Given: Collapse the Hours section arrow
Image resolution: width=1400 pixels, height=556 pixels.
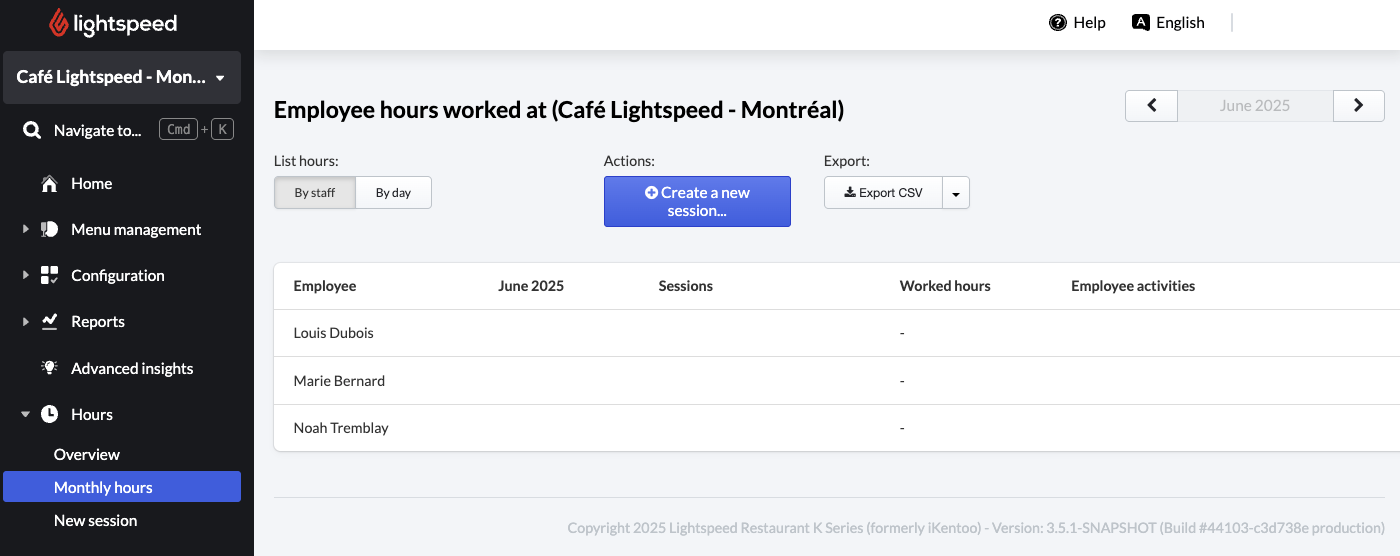Looking at the screenshot, I should tap(26, 414).
